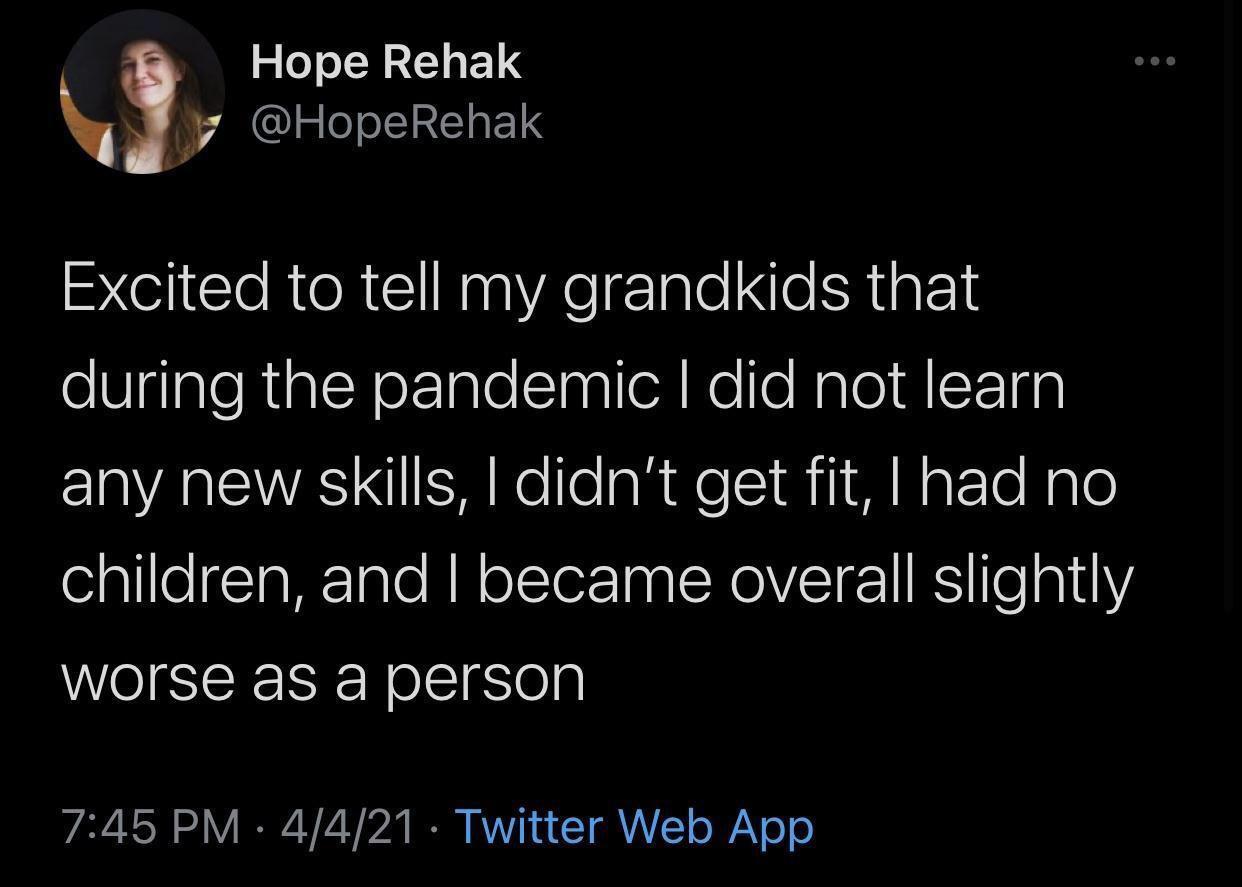Click the 4/4/21 date

tap(347, 828)
